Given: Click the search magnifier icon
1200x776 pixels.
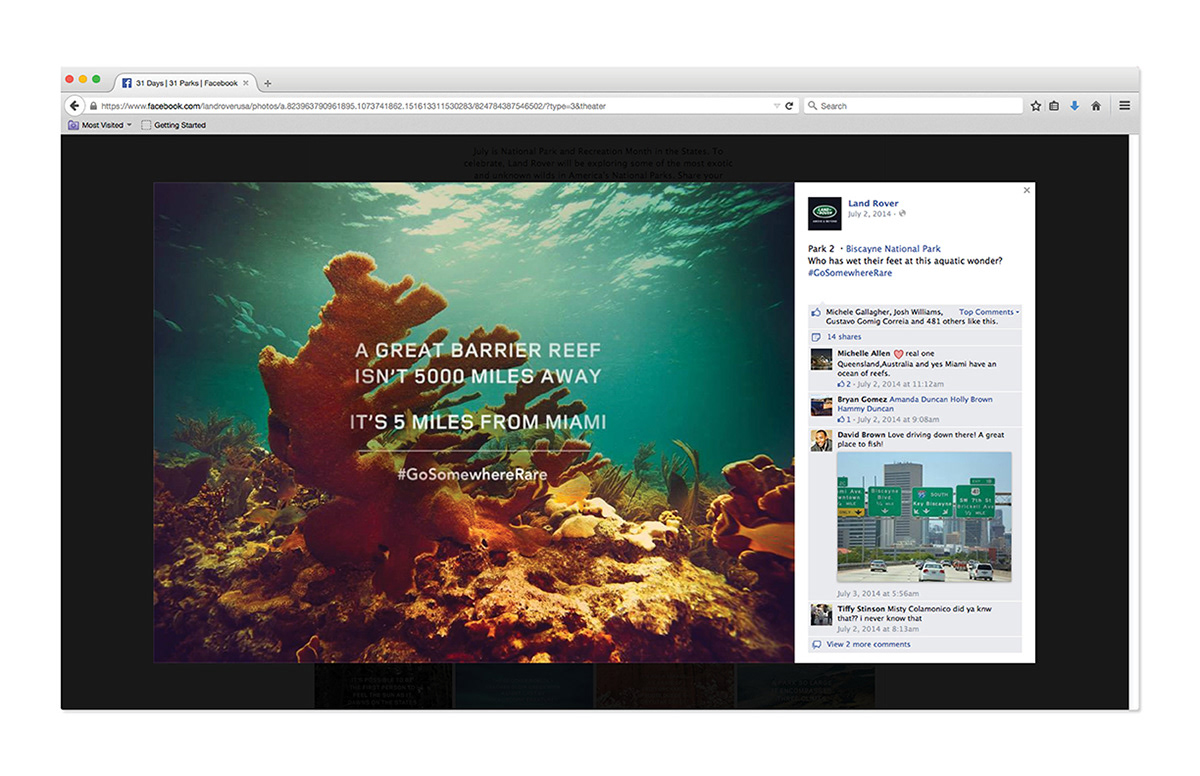Looking at the screenshot, I should (x=813, y=106).
